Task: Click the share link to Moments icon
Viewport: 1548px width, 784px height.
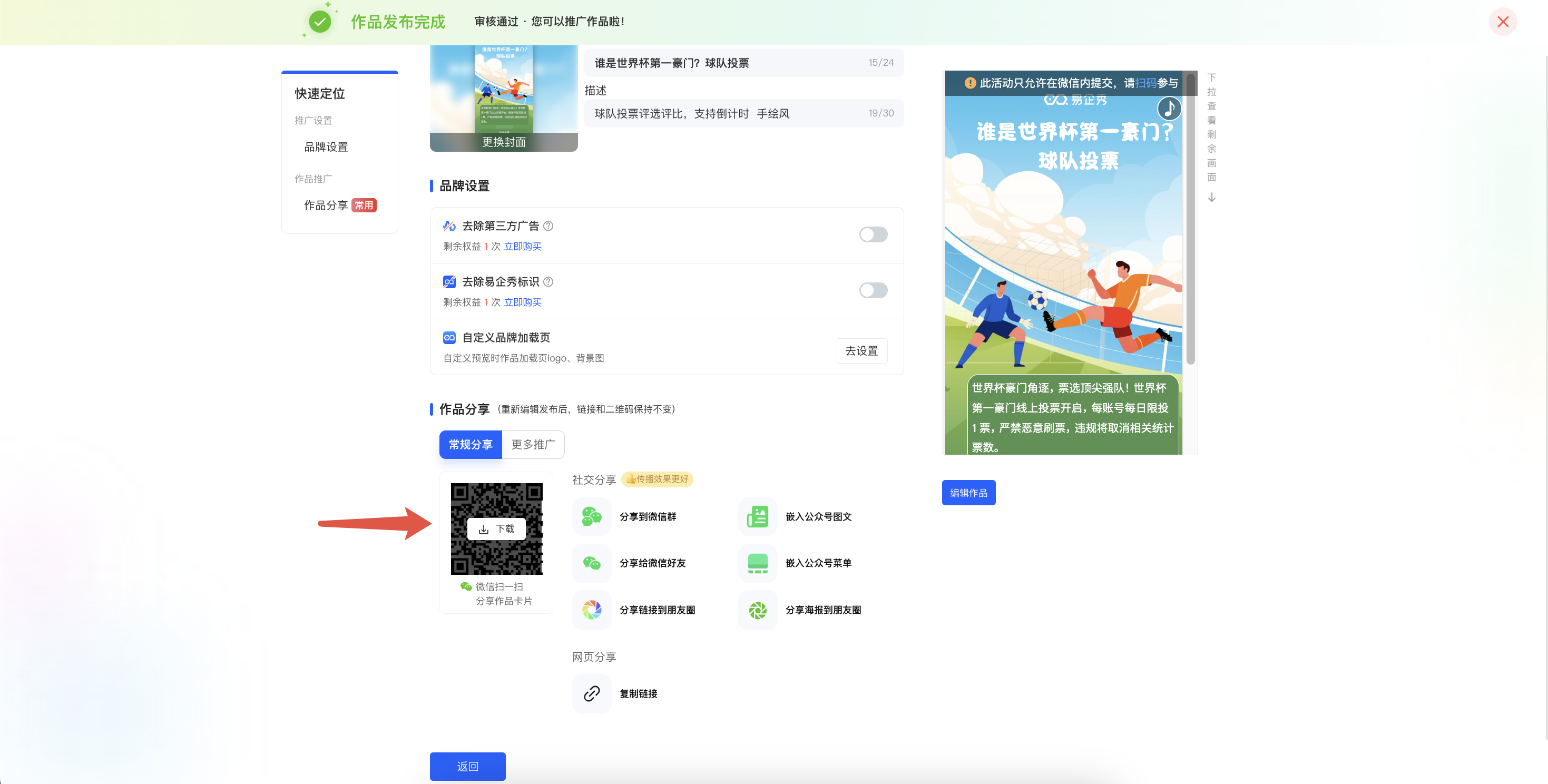Action: click(592, 610)
